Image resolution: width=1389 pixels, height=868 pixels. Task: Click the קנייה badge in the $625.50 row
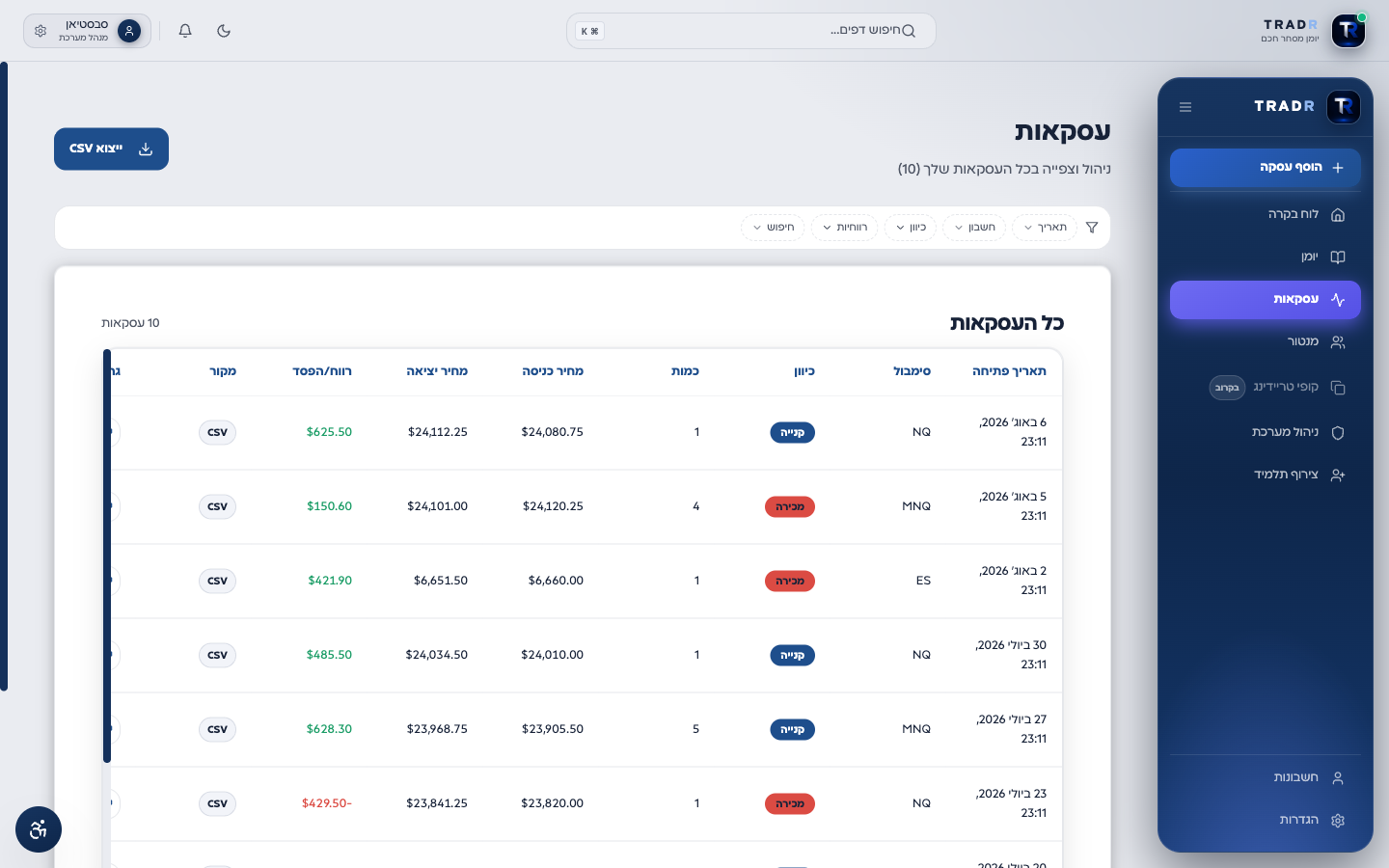coord(792,433)
